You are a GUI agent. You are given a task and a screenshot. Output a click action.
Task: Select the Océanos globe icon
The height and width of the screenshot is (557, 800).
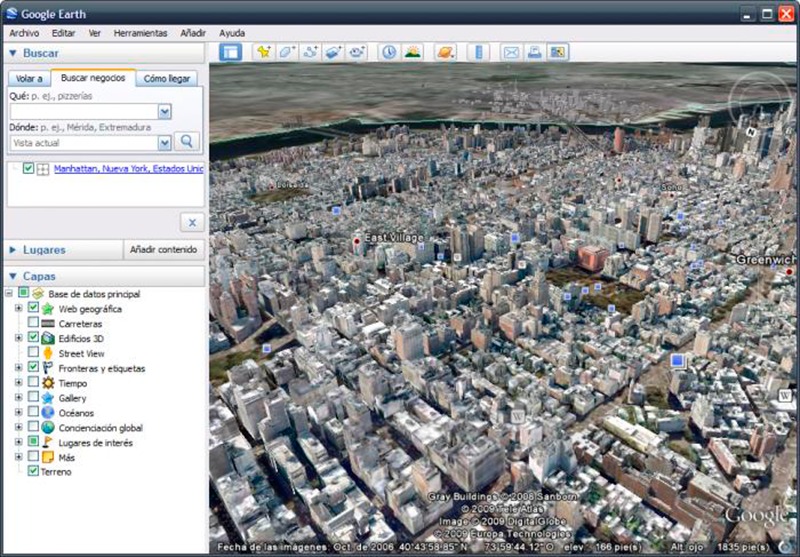(x=48, y=413)
